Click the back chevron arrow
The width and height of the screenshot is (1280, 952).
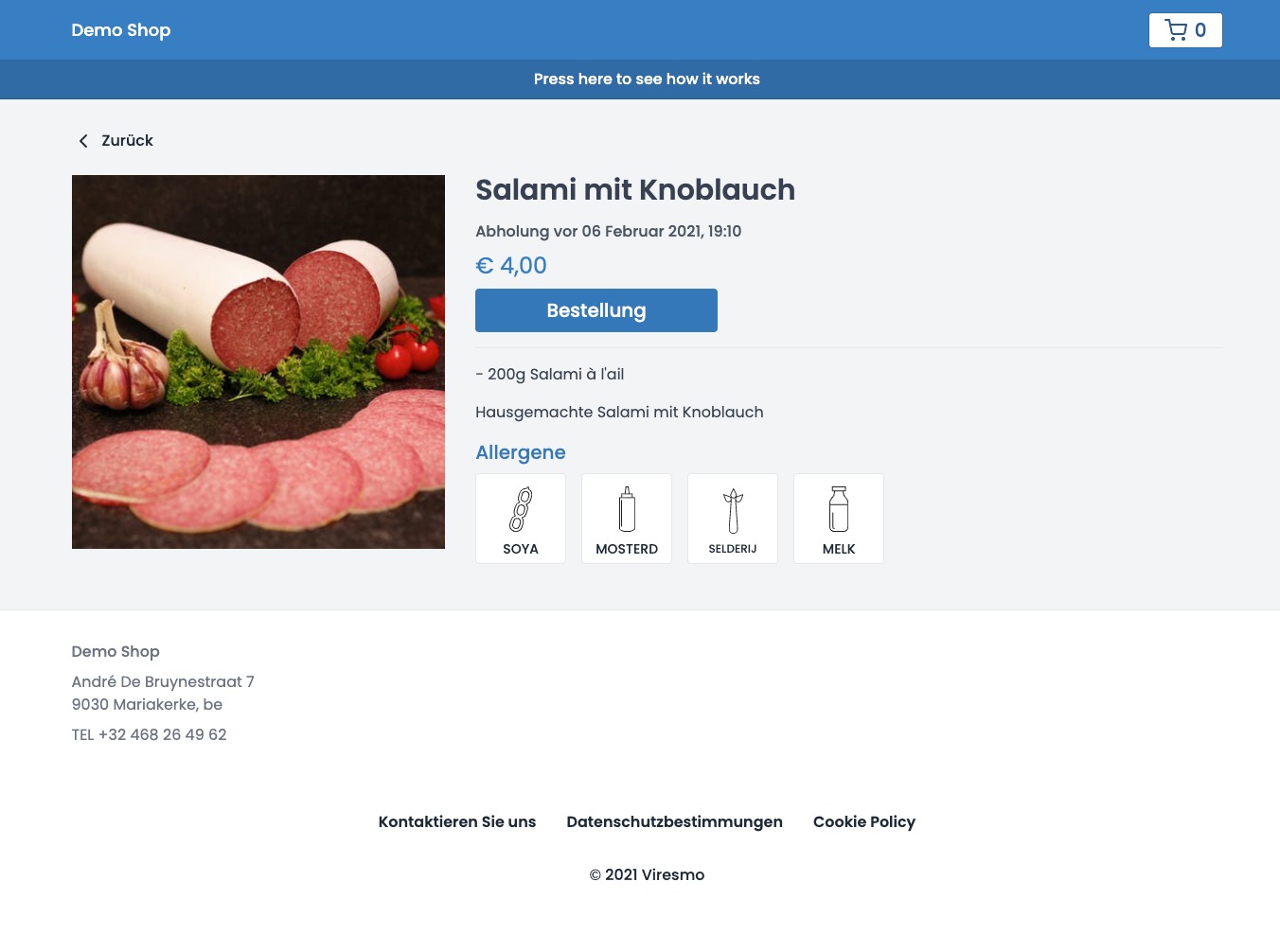pyautogui.click(x=83, y=141)
